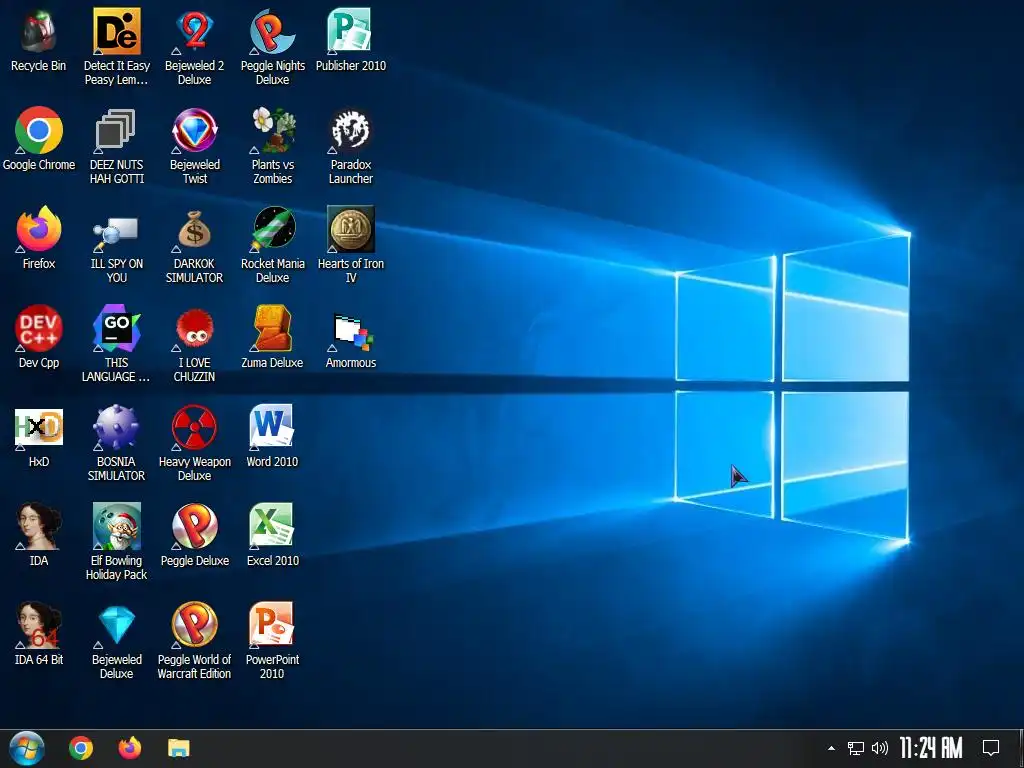Open File Explorer from taskbar
Screen dimensions: 1024x768
click(178, 748)
